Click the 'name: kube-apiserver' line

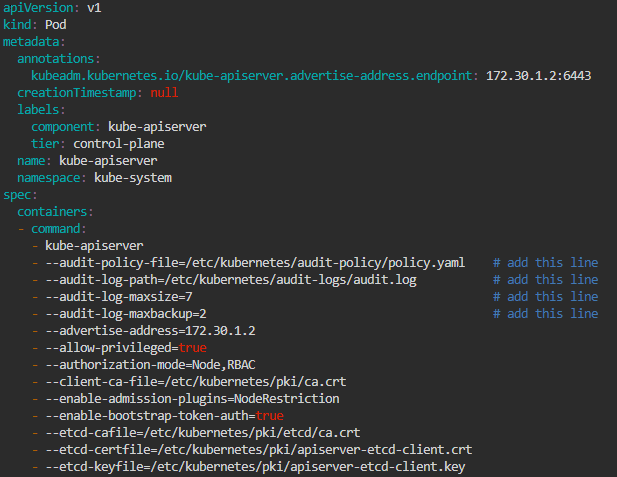tap(87, 161)
